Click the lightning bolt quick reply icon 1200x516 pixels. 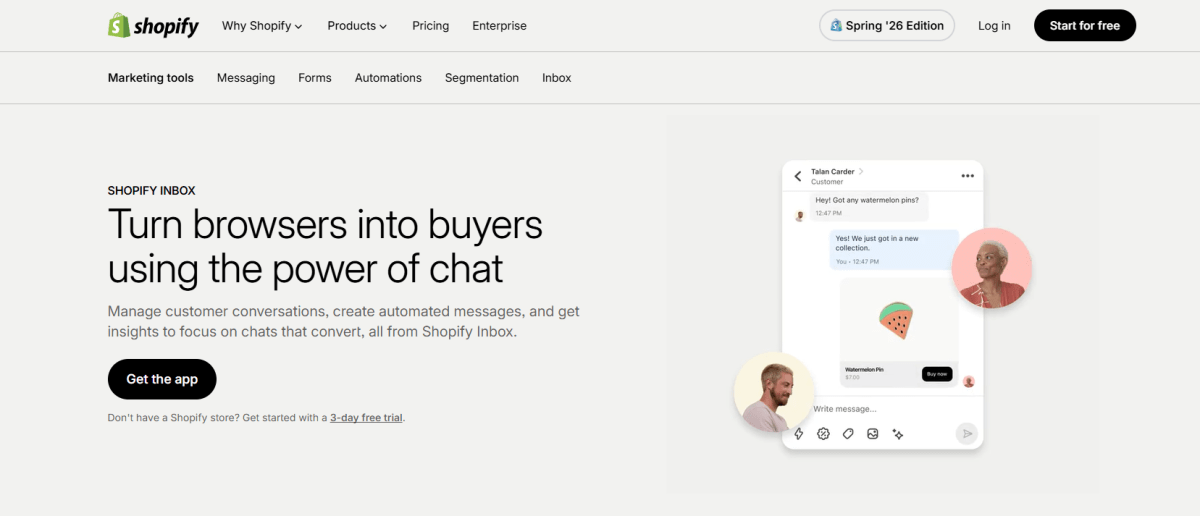pyautogui.click(x=798, y=433)
